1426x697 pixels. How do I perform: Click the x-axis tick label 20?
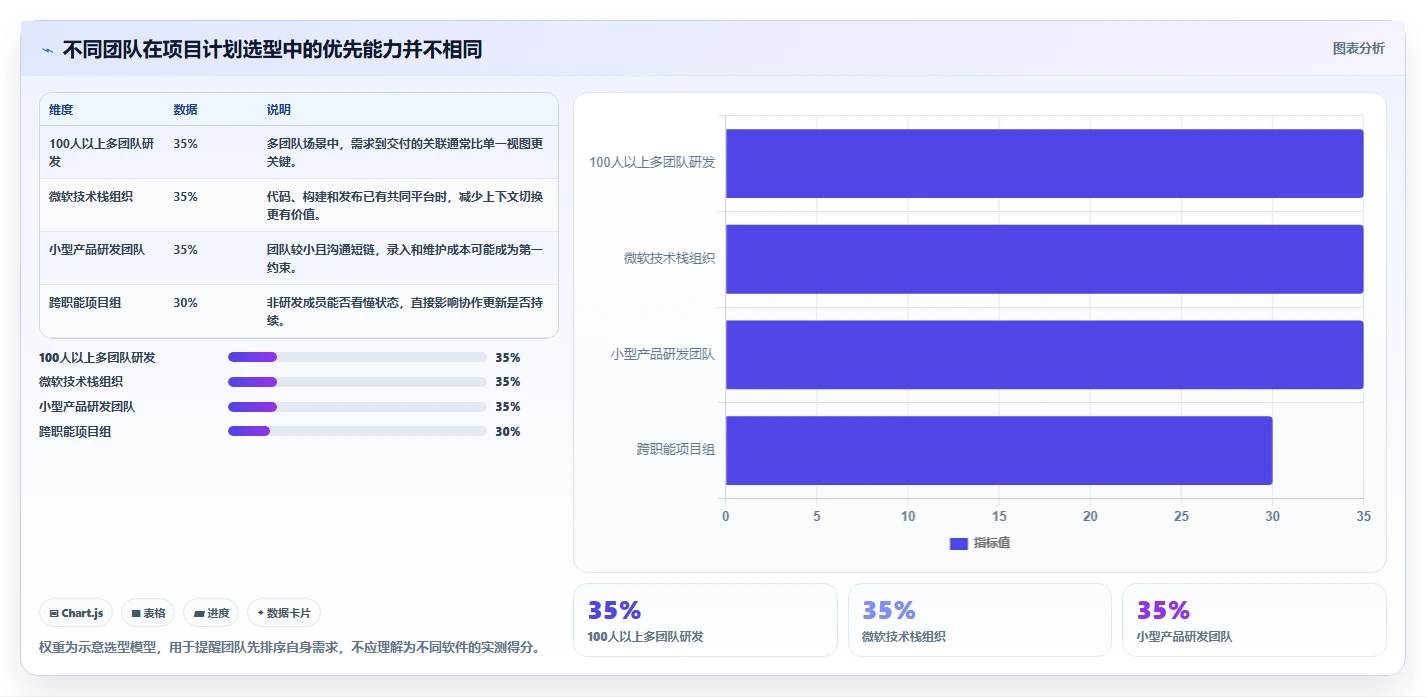(1090, 516)
